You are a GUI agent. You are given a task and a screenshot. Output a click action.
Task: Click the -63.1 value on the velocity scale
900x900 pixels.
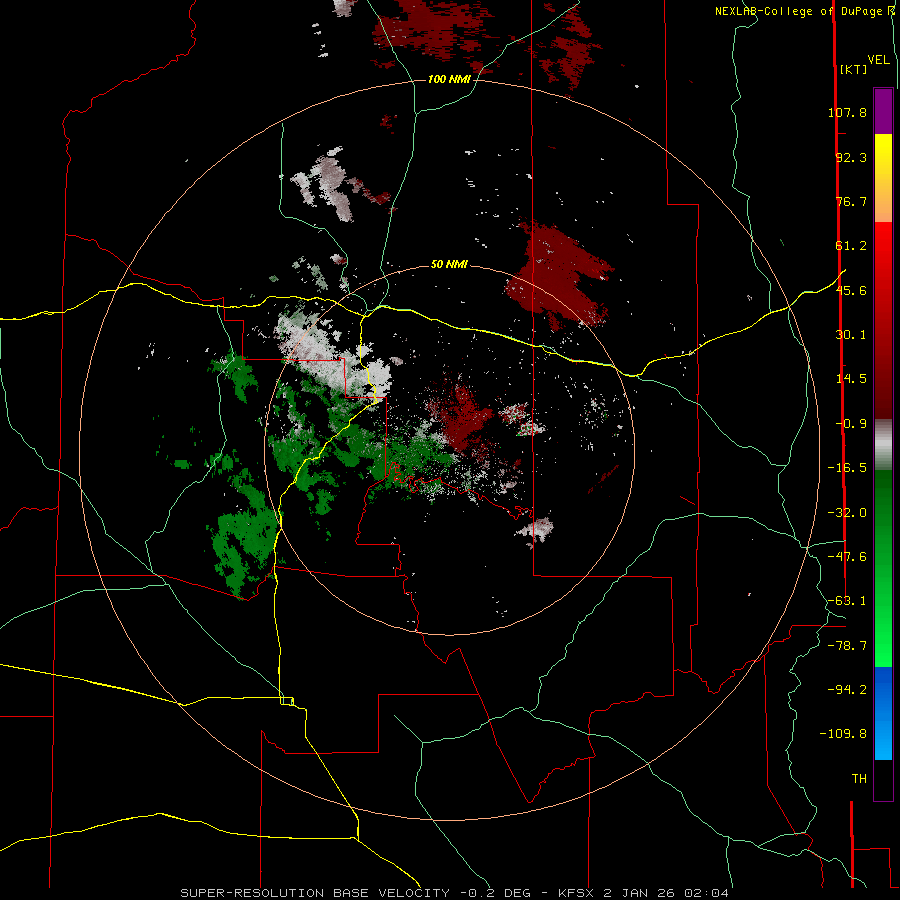click(847, 601)
